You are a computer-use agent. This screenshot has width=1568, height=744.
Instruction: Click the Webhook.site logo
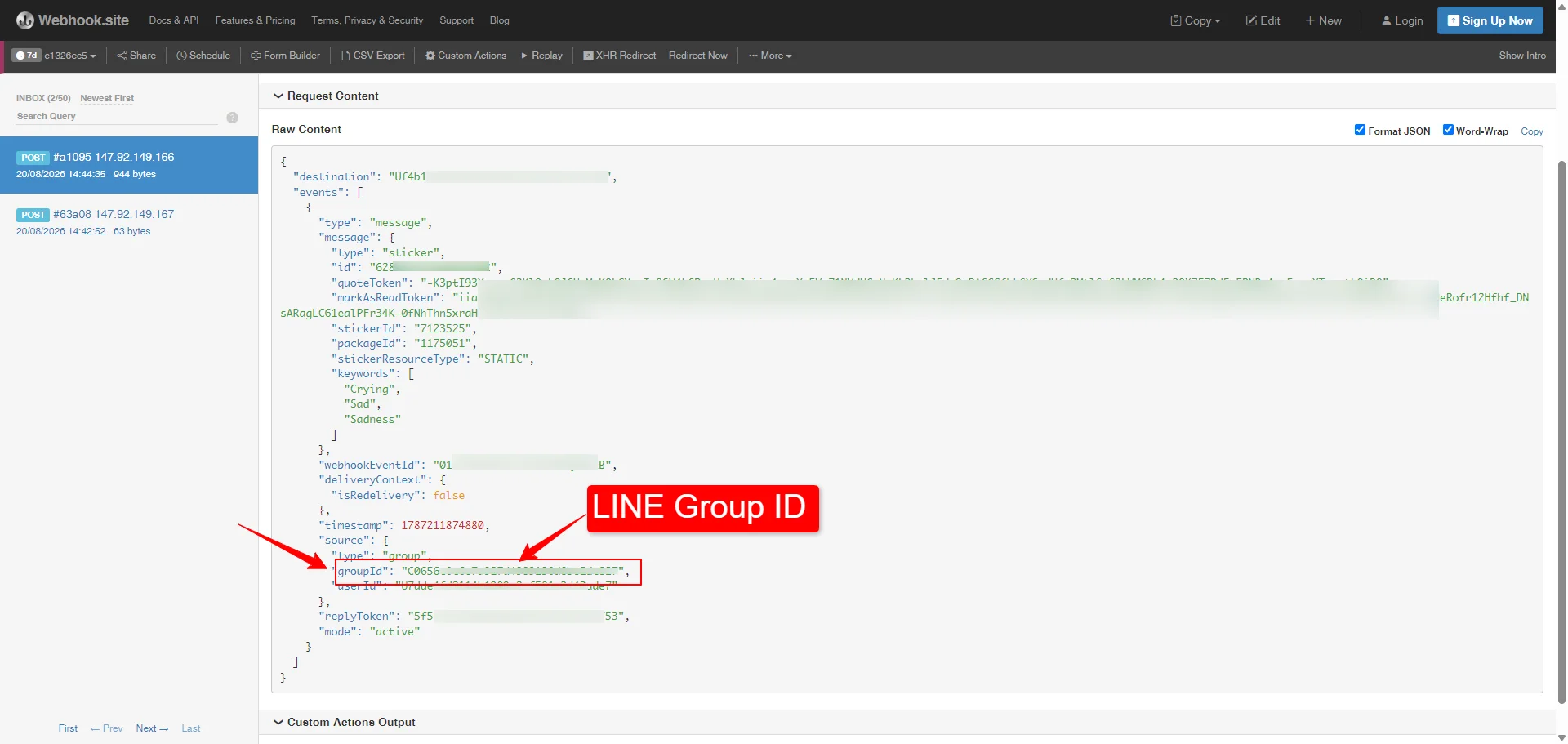click(73, 20)
